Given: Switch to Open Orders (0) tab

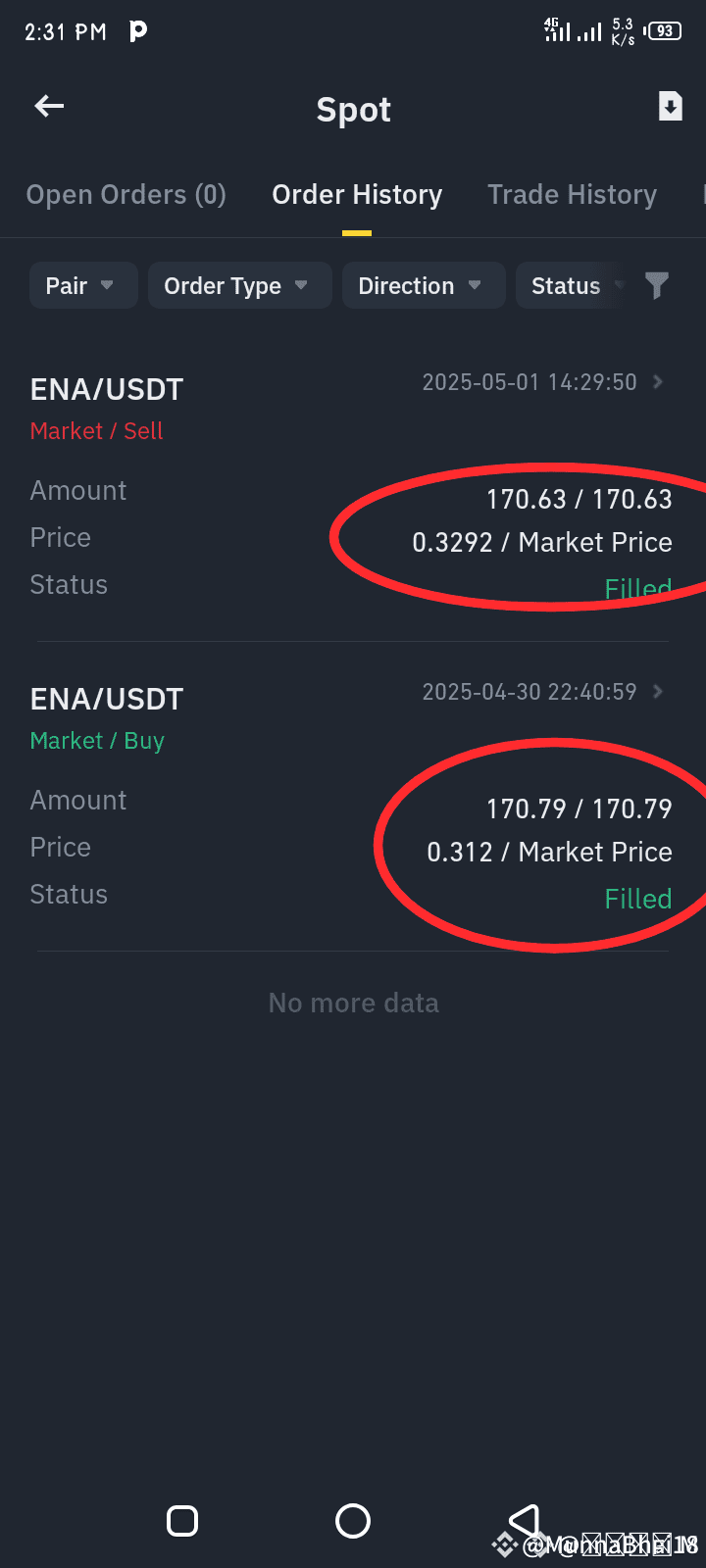Looking at the screenshot, I should [126, 195].
